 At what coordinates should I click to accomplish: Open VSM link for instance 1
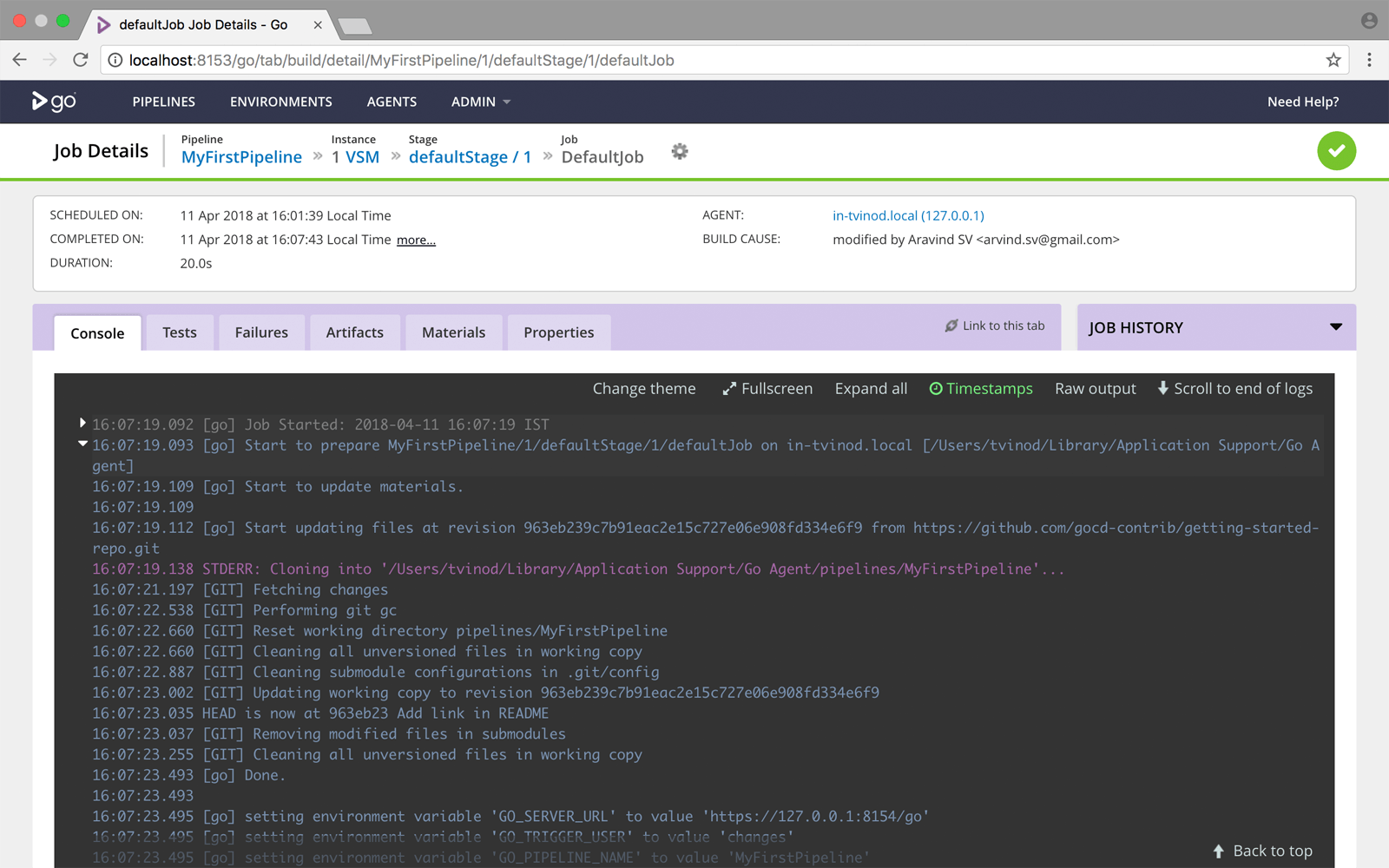click(x=362, y=157)
